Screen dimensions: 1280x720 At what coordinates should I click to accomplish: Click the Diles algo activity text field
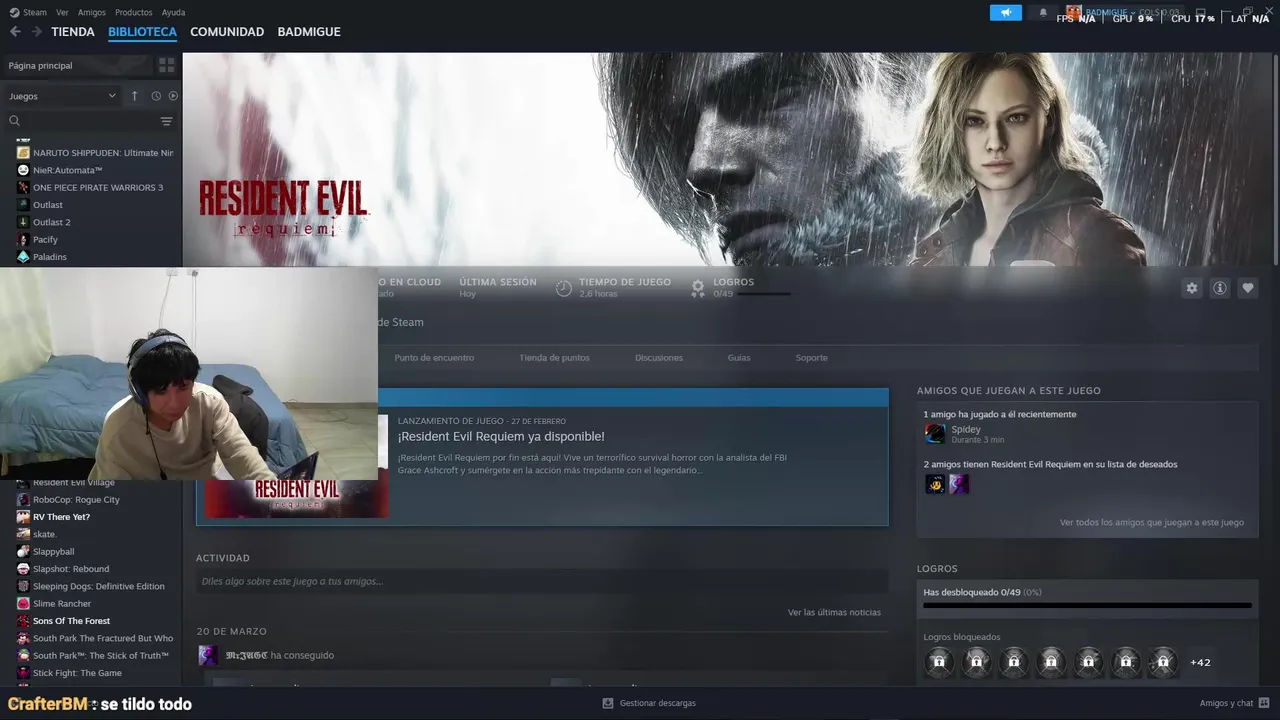(x=542, y=581)
